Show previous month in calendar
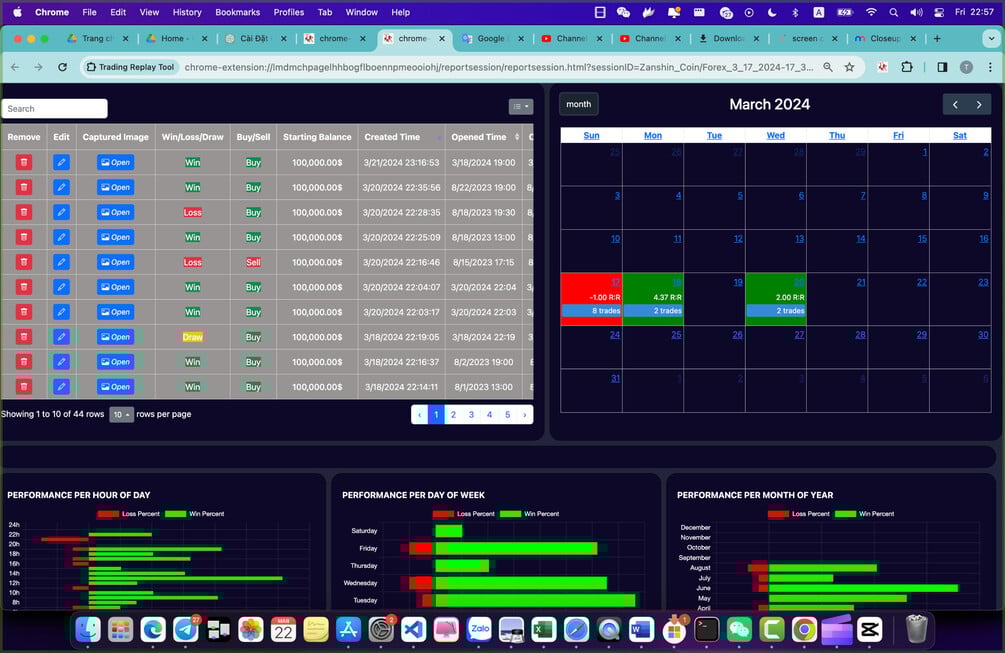The height and width of the screenshot is (653, 1005). coord(955,104)
